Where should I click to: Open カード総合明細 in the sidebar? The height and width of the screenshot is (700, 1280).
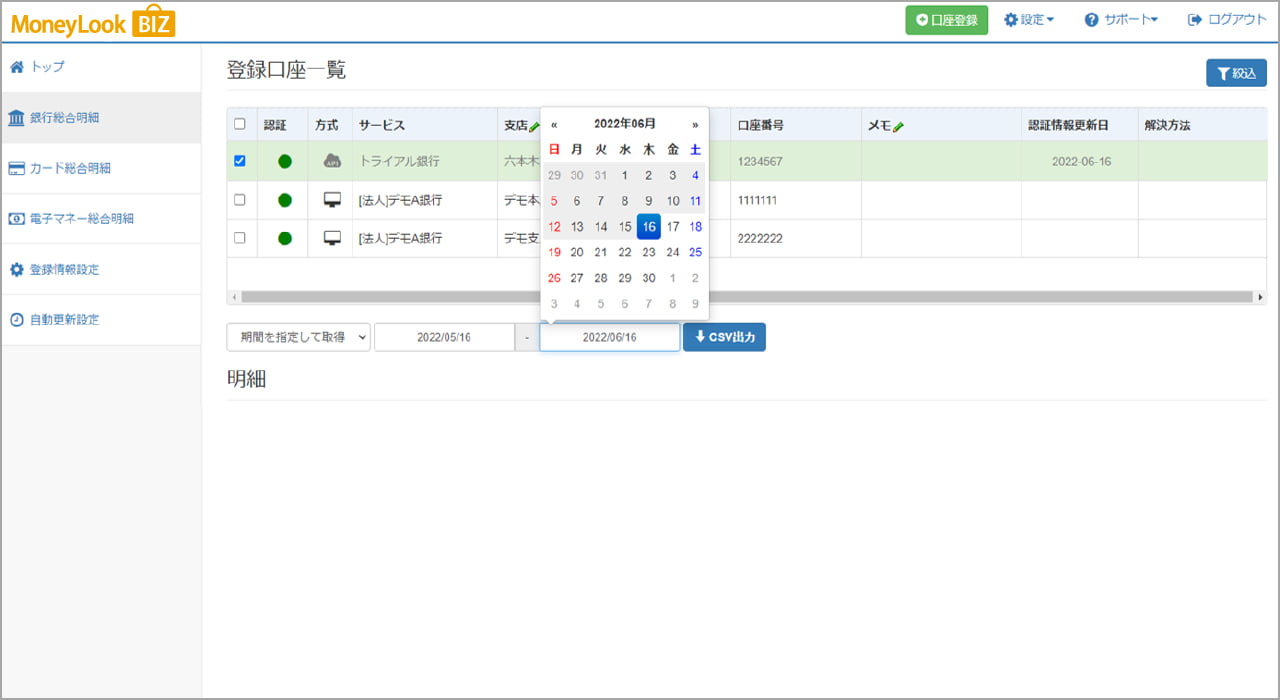100,168
